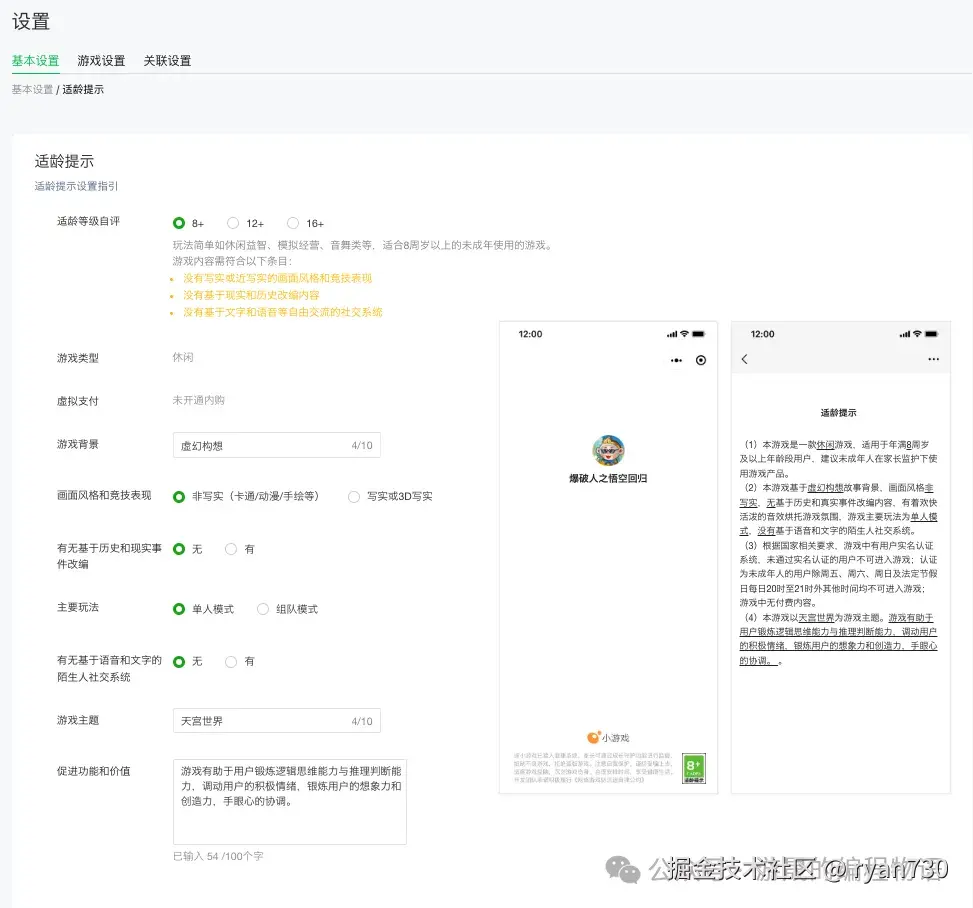Select the 16+ age rating option
Viewport: 973px width, 908px height.
[x=292, y=223]
